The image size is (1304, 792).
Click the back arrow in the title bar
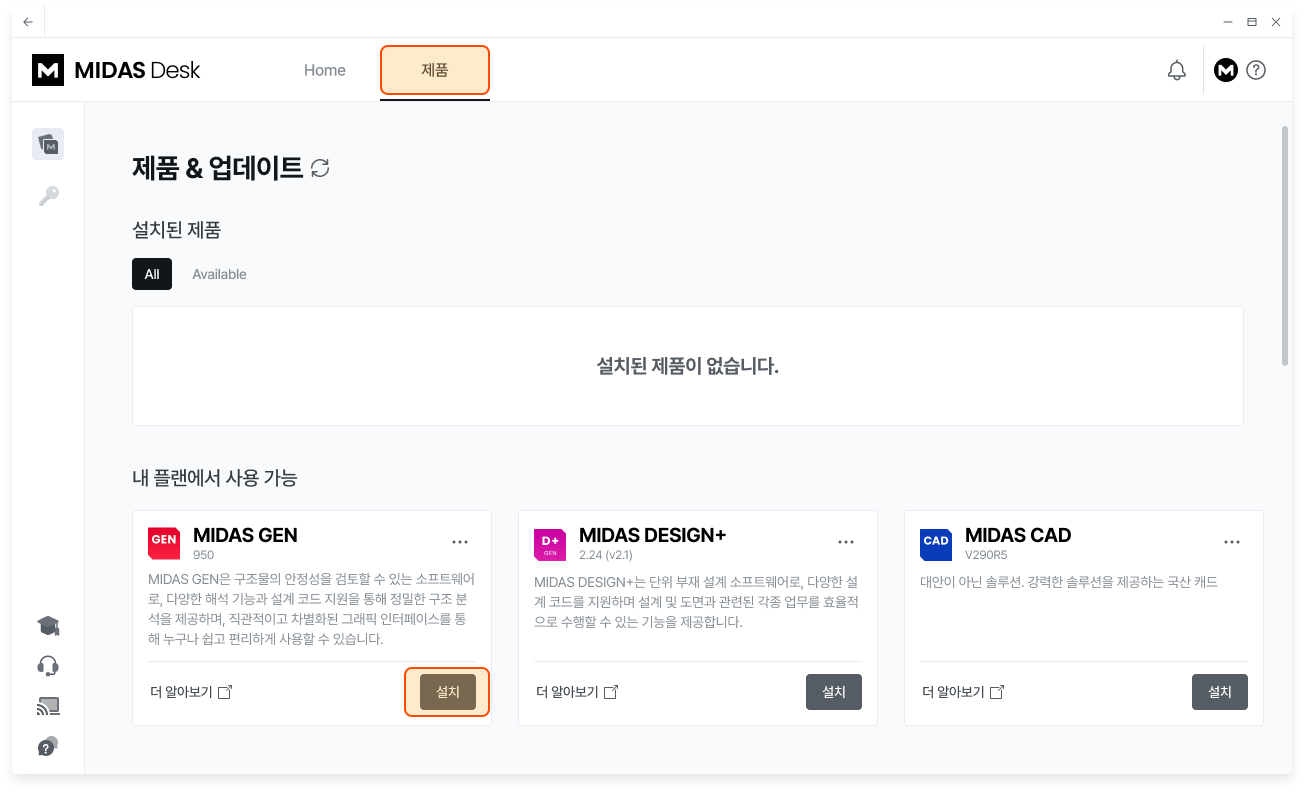[x=27, y=21]
